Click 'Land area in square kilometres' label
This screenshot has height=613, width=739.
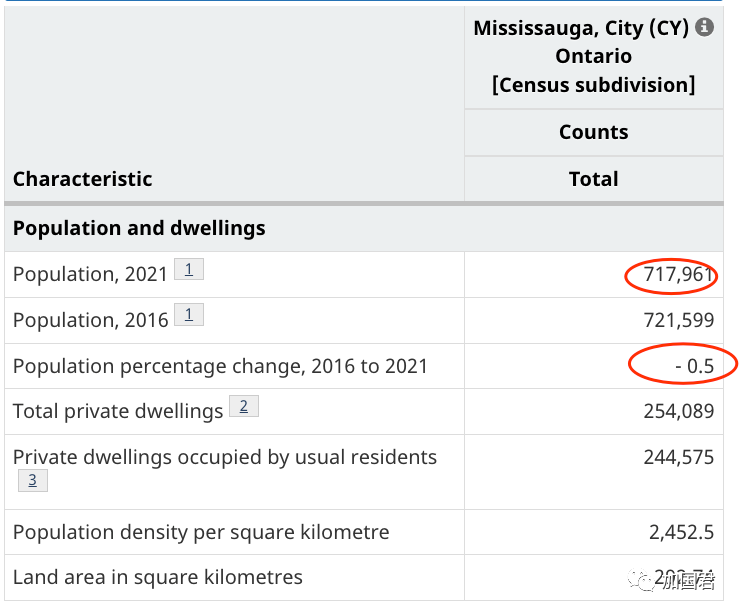click(x=158, y=577)
